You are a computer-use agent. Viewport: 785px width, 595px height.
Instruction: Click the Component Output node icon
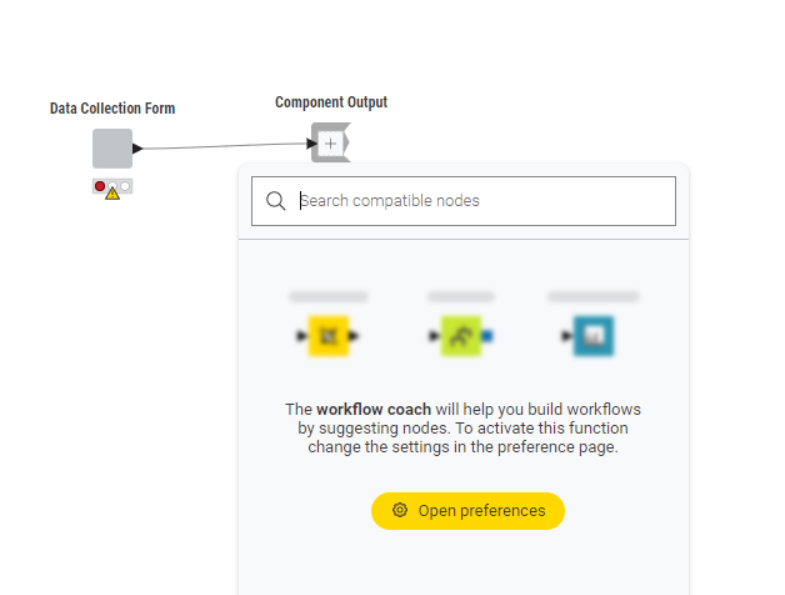point(331,143)
